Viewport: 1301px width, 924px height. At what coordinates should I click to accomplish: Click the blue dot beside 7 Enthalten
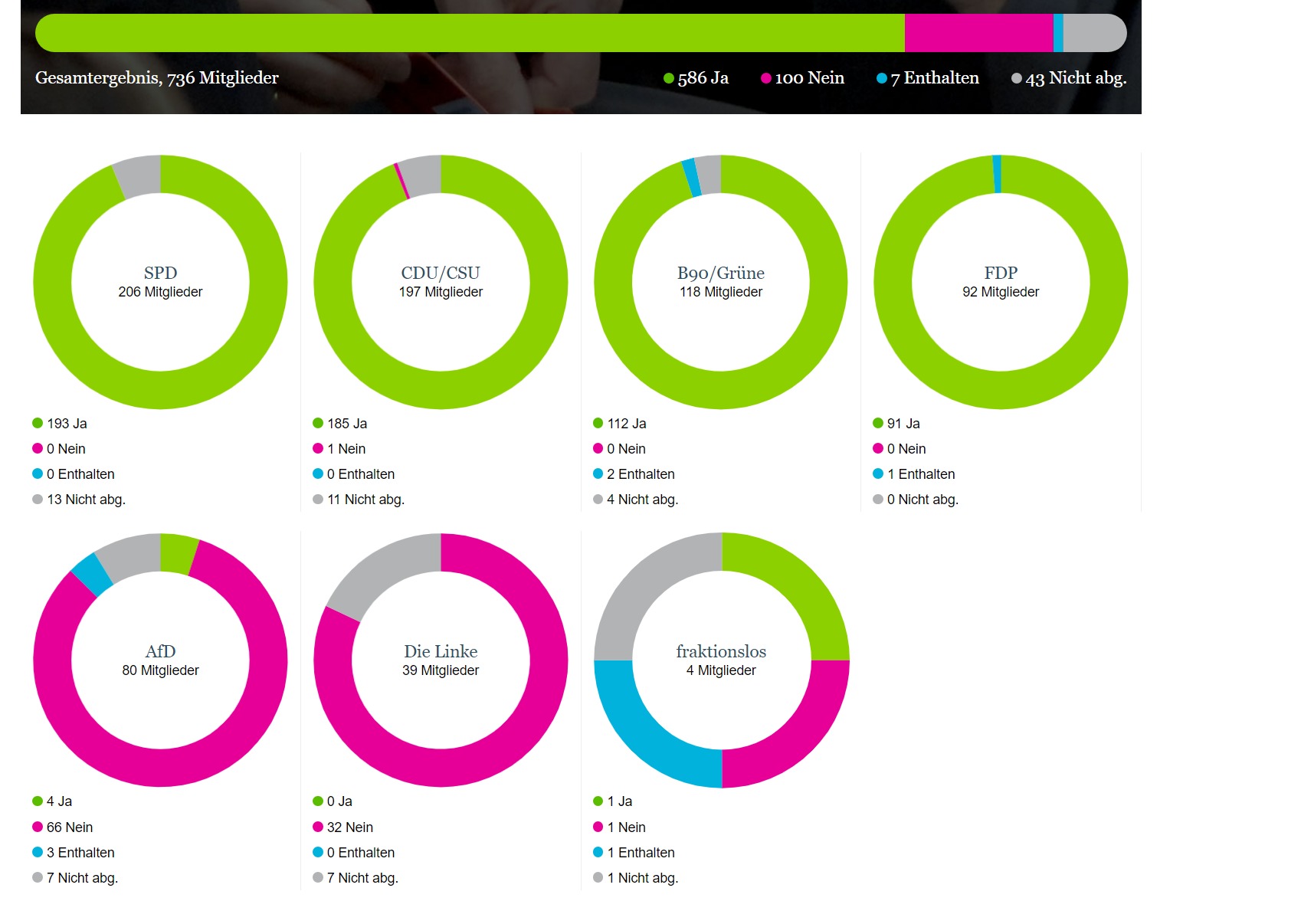coord(882,78)
